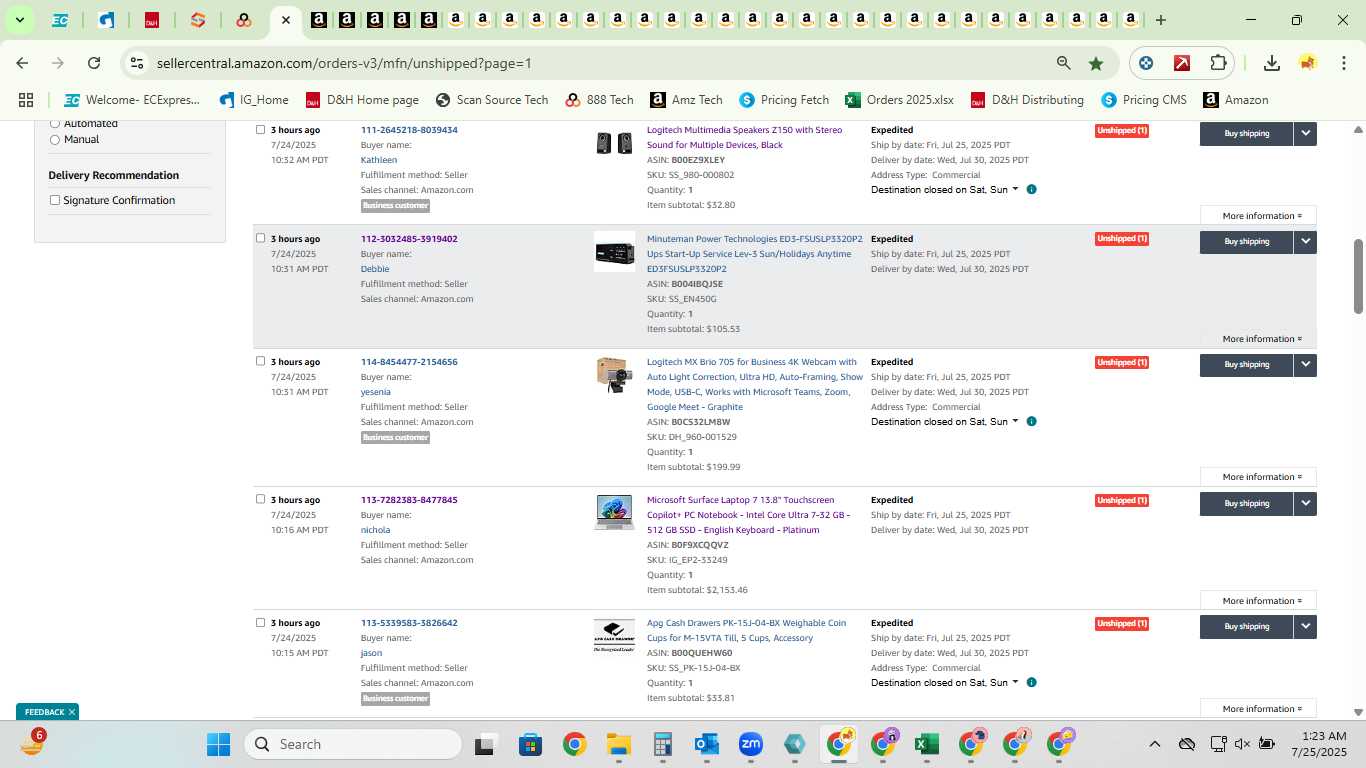Show hidden system tray icons

pyautogui.click(x=1154, y=744)
